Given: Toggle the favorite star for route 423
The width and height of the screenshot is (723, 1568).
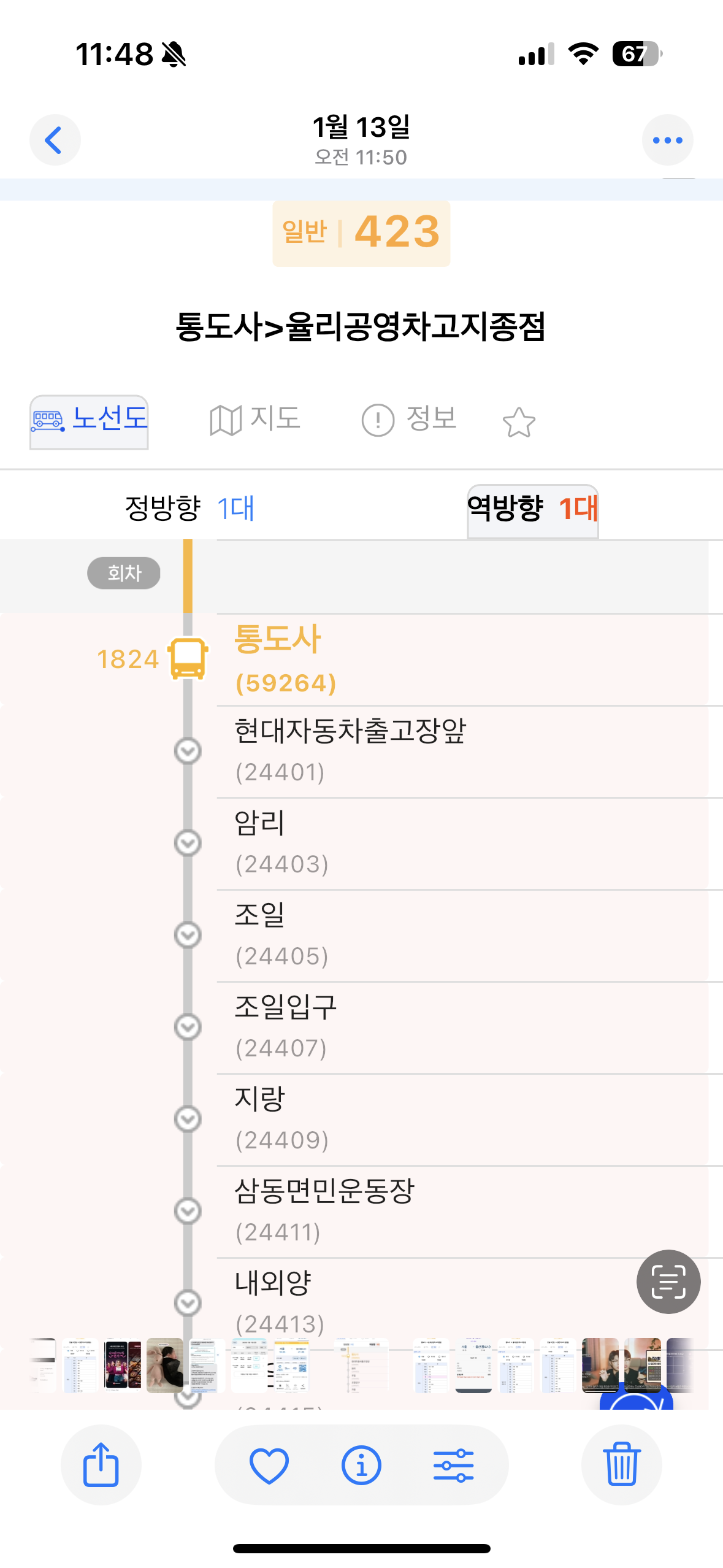Looking at the screenshot, I should tap(519, 422).
